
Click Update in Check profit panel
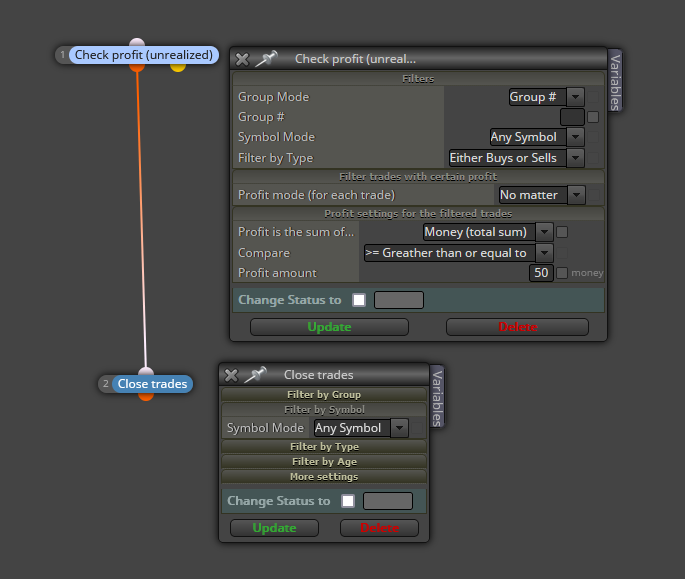pyautogui.click(x=329, y=327)
